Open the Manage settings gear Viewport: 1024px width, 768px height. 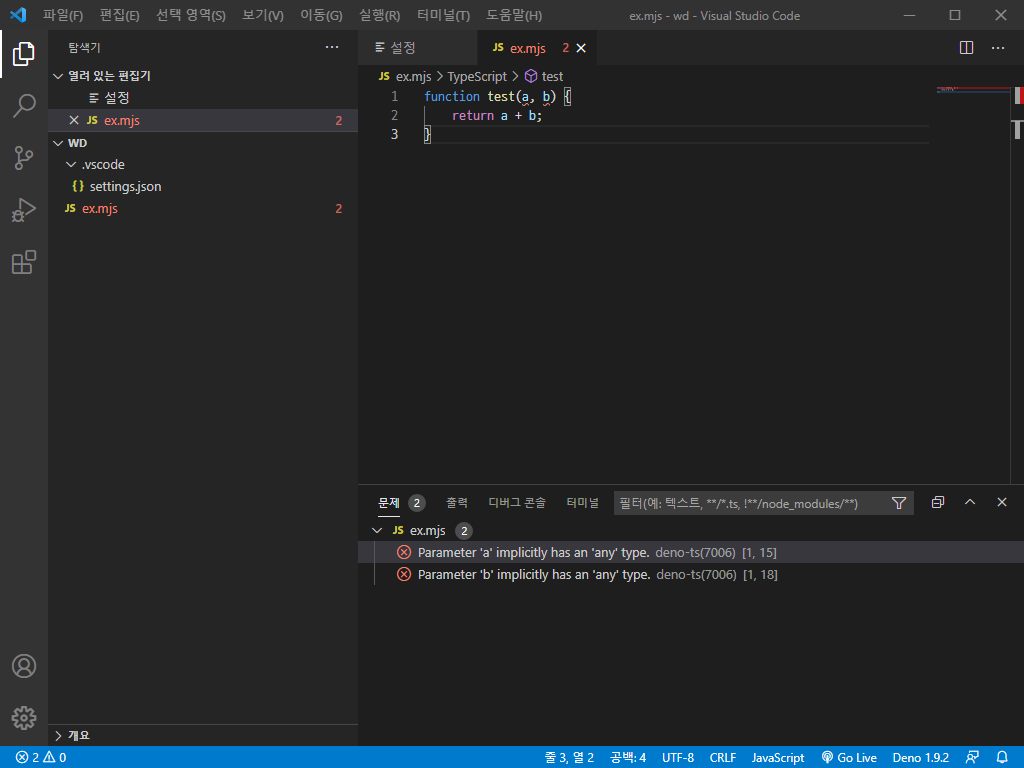24,718
